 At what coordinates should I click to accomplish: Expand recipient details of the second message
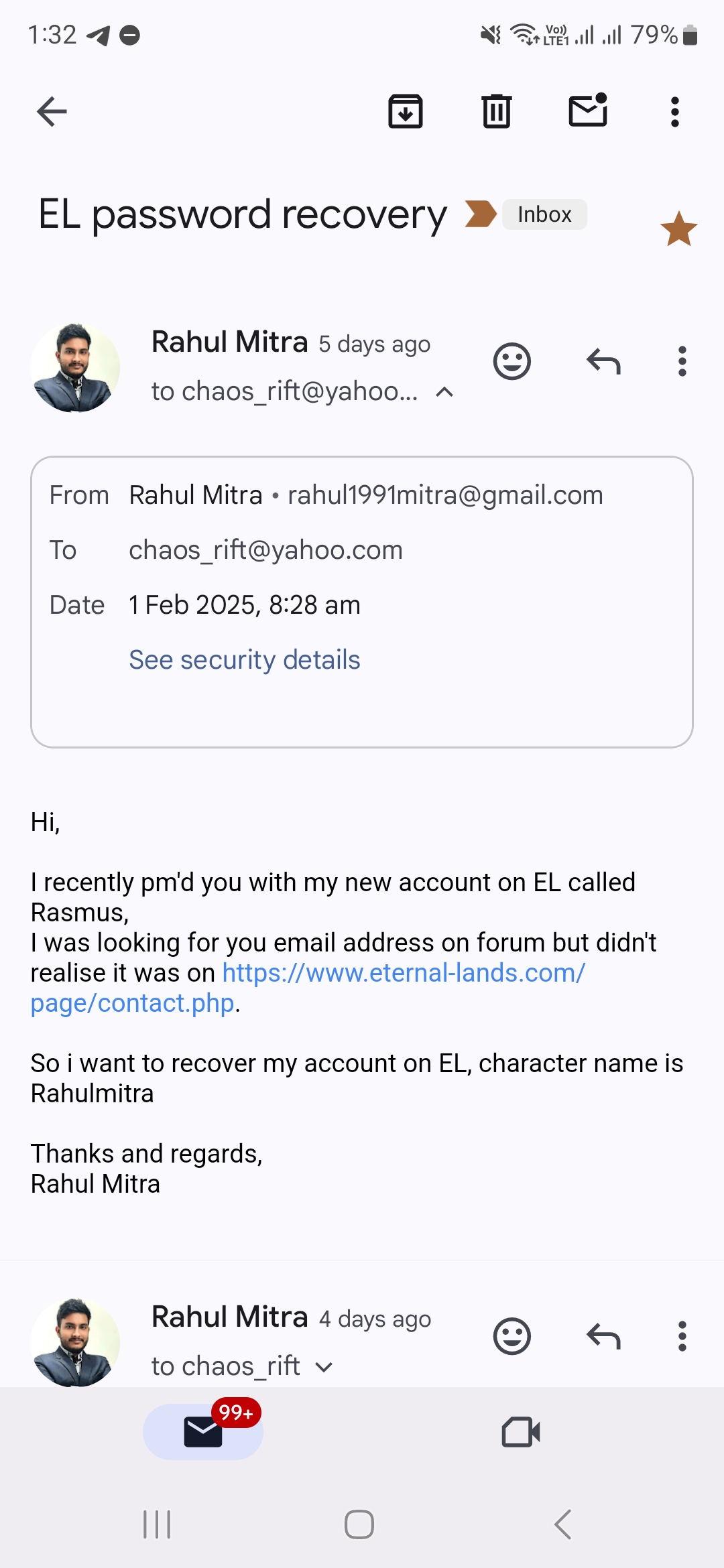point(324,1367)
